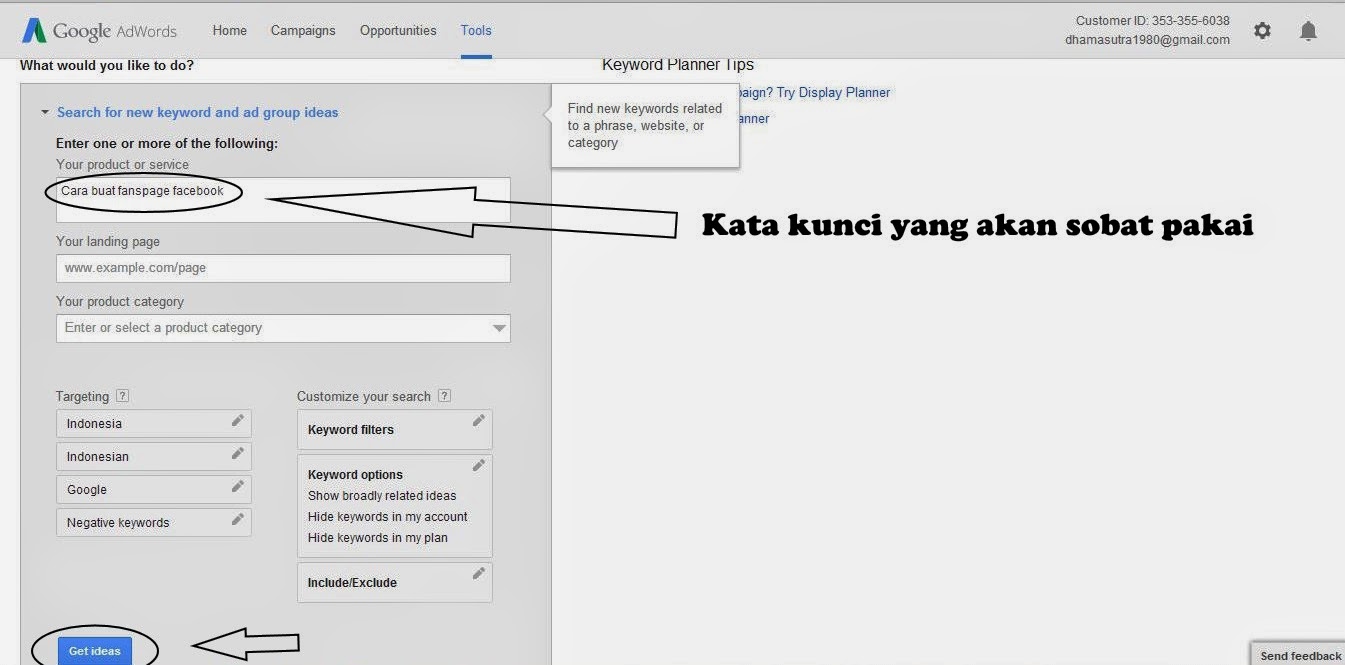This screenshot has width=1345, height=665.
Task: Collapse Search for new keyword section
Action: tap(45, 113)
